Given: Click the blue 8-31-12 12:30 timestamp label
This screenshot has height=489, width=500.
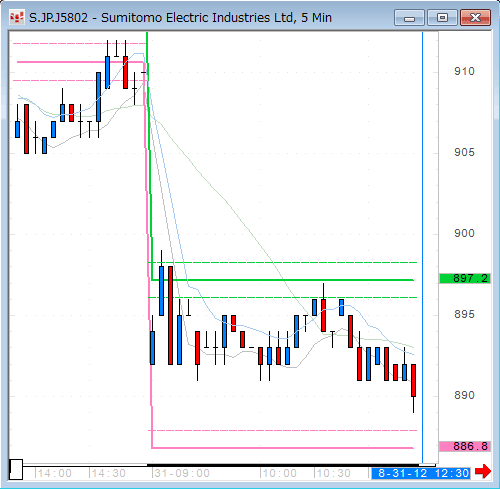Looking at the screenshot, I should [x=421, y=473].
